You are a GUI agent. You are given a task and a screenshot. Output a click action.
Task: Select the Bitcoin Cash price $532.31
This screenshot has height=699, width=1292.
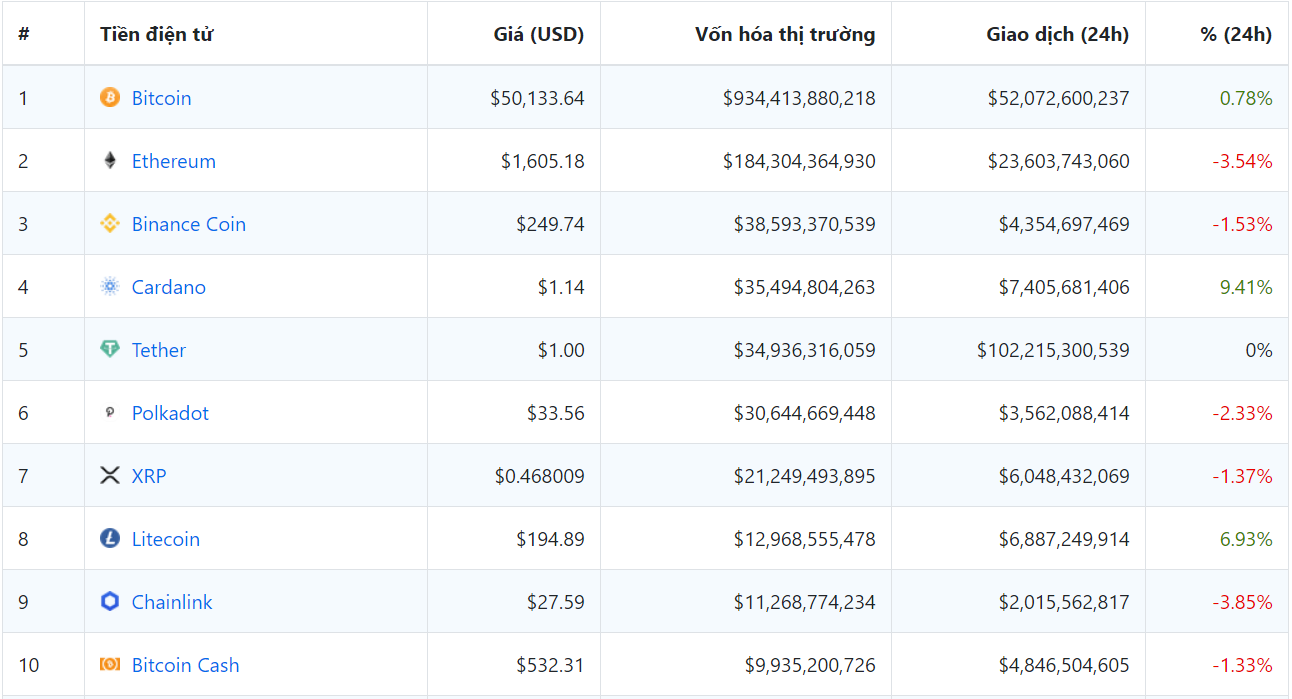pos(550,665)
